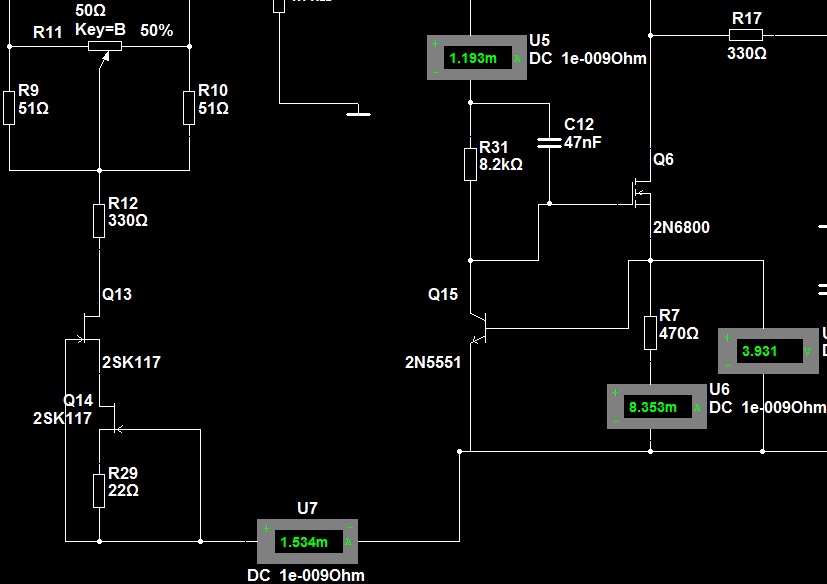Click the '47nF' value label
The height and width of the screenshot is (584, 827).
point(583,142)
